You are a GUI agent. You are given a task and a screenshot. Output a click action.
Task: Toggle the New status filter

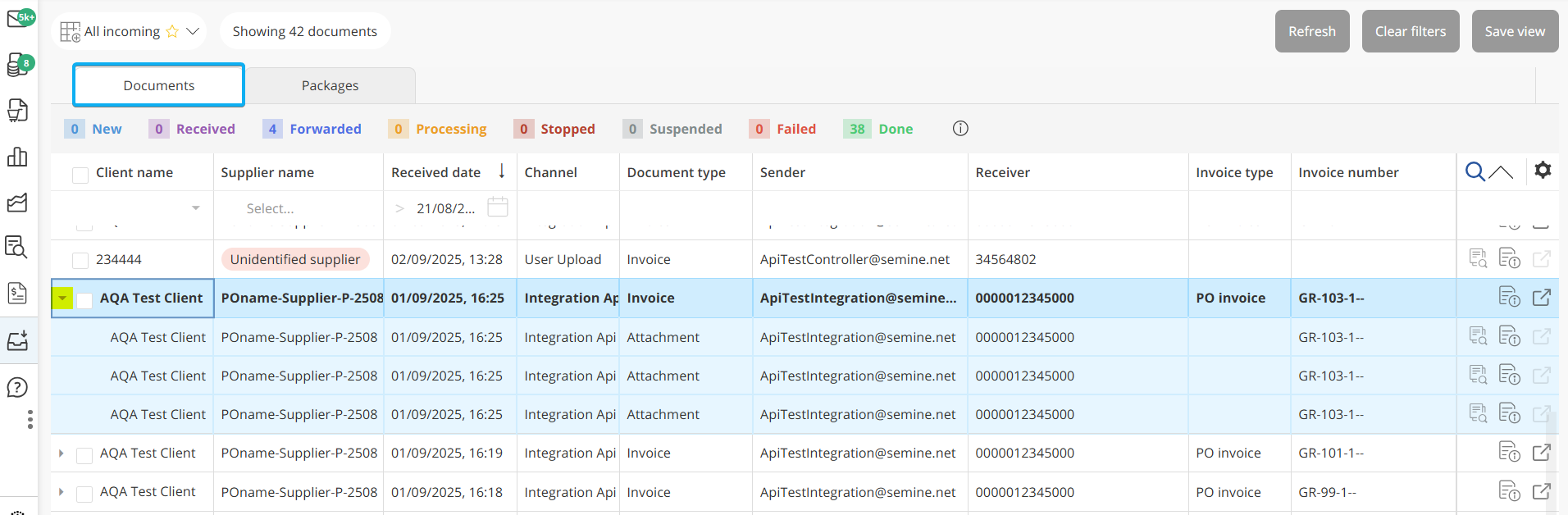pos(93,129)
